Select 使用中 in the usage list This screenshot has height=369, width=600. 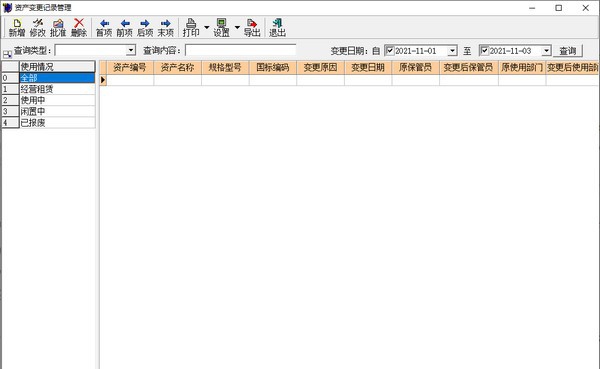click(x=57, y=100)
